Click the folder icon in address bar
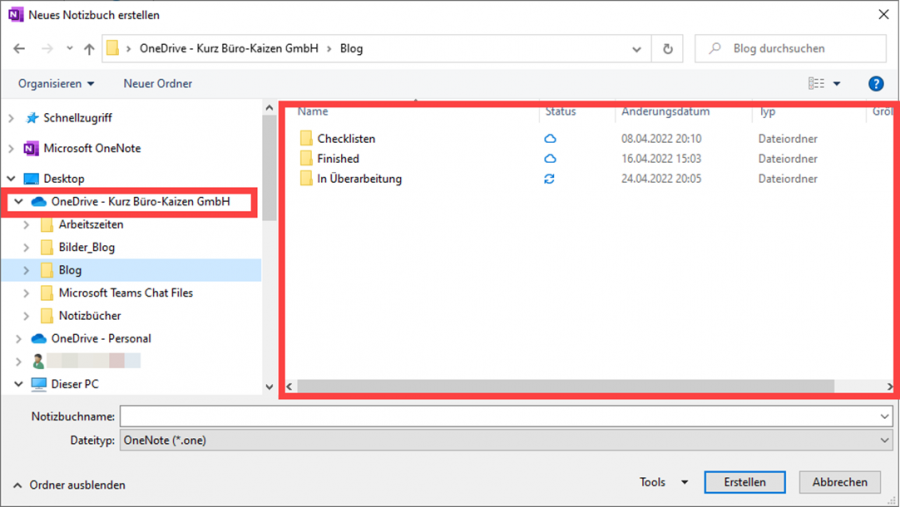Image resolution: width=900 pixels, height=507 pixels. pyautogui.click(x=113, y=48)
